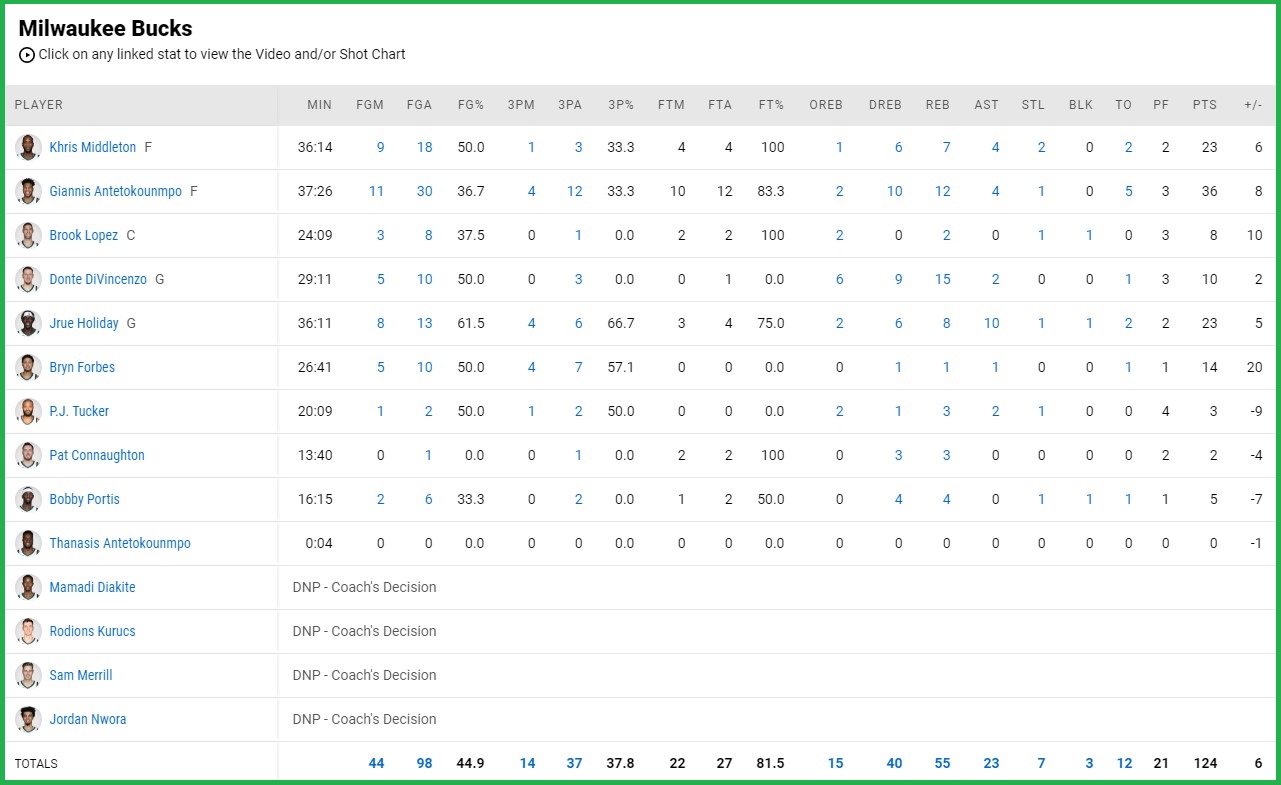Open Khris Middleton's player page
The width and height of the screenshot is (1281, 785).
93,147
